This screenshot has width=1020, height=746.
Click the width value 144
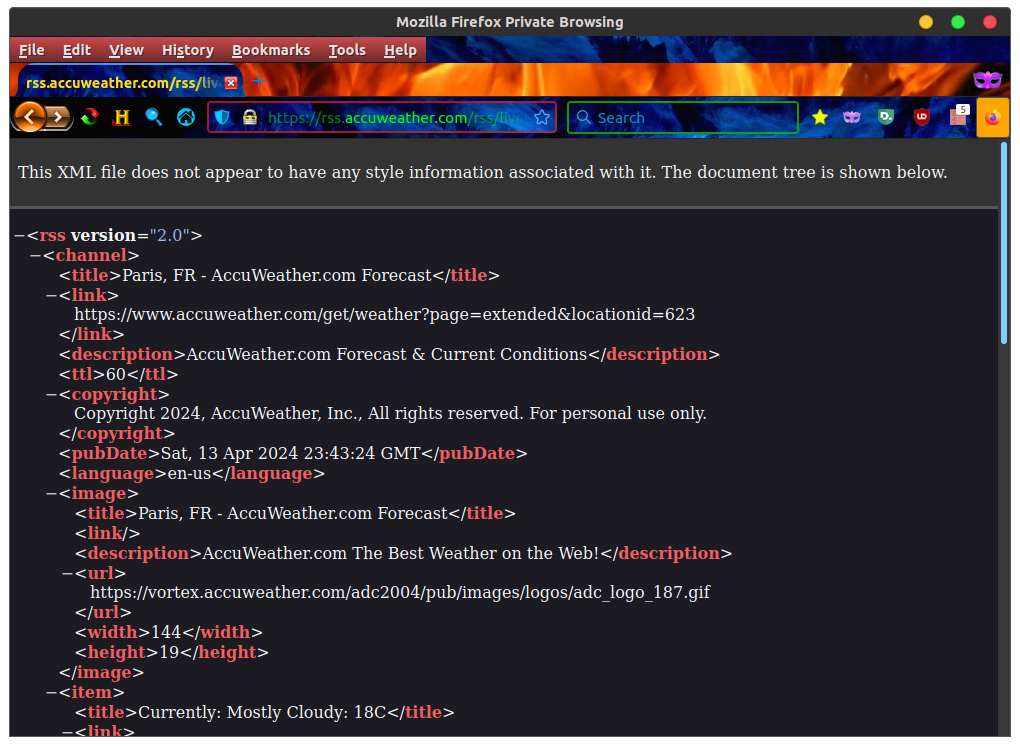(166, 632)
